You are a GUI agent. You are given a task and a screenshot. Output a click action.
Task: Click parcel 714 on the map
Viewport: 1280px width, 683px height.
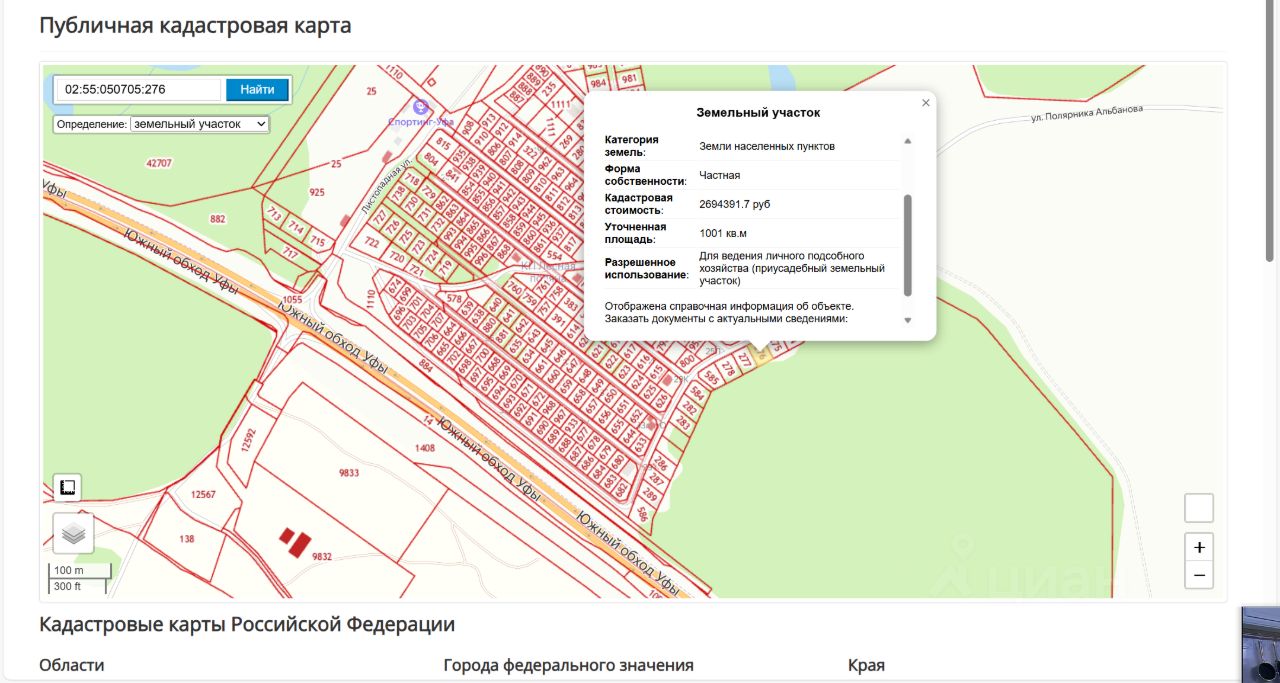click(x=296, y=228)
